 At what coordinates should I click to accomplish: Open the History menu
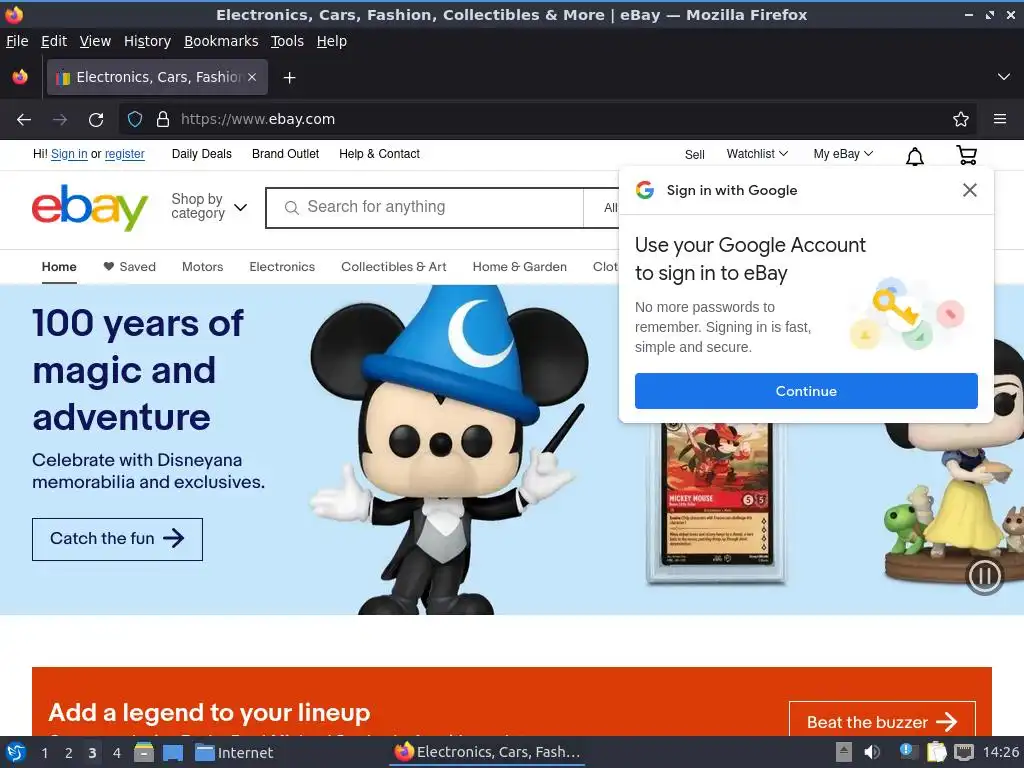(147, 41)
